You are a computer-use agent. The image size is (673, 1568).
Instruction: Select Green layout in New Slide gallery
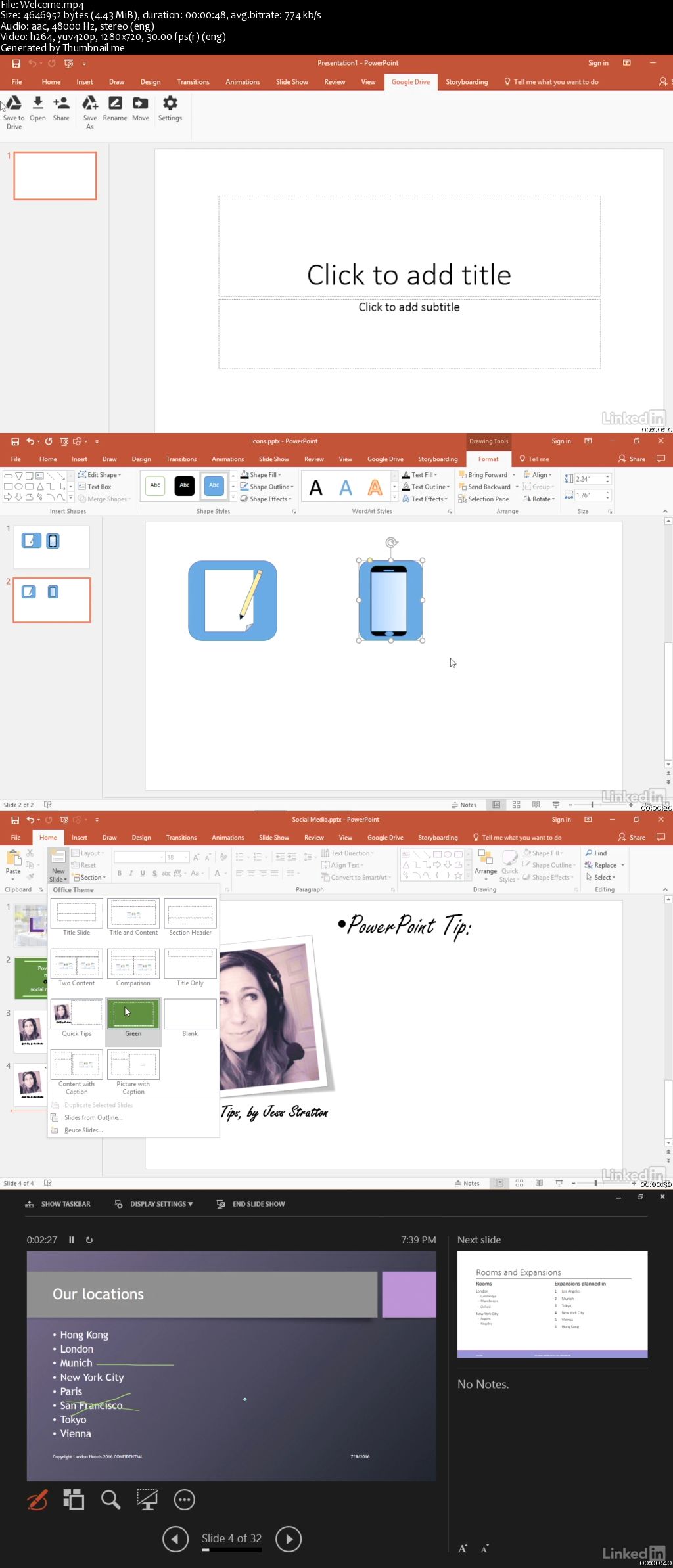[x=133, y=1018]
